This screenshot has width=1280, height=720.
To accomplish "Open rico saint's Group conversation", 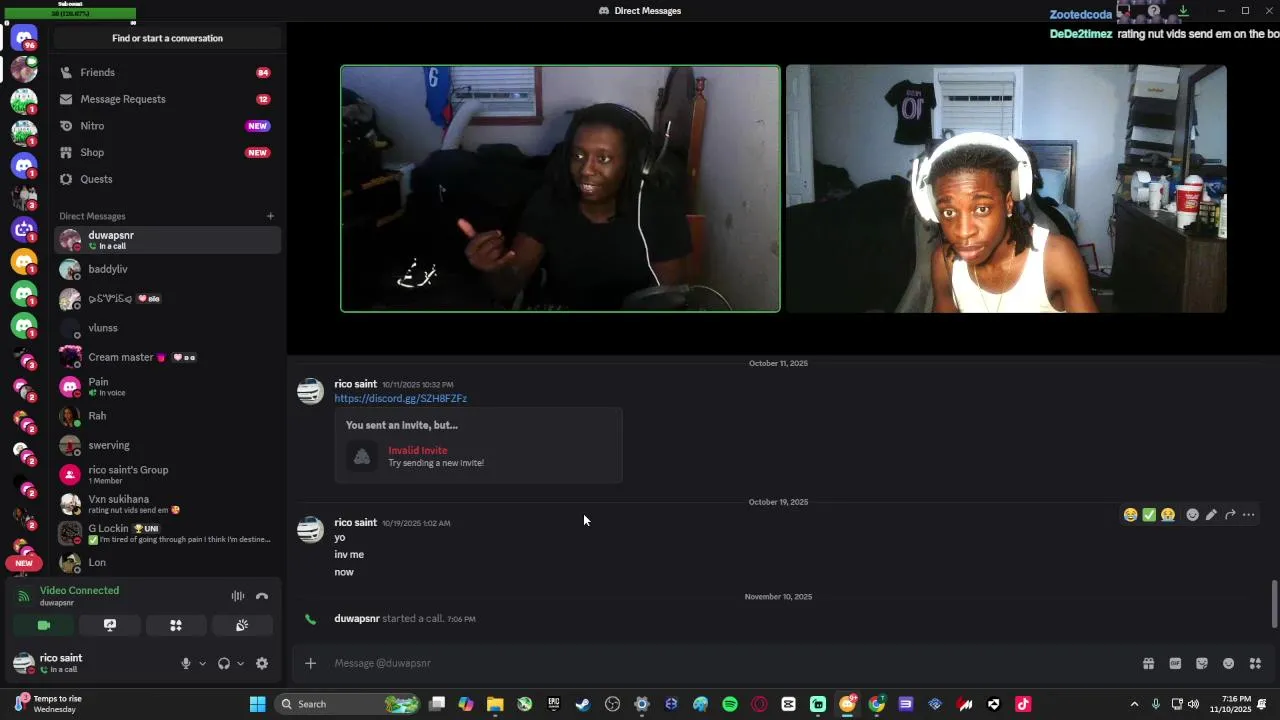I will 167,475.
